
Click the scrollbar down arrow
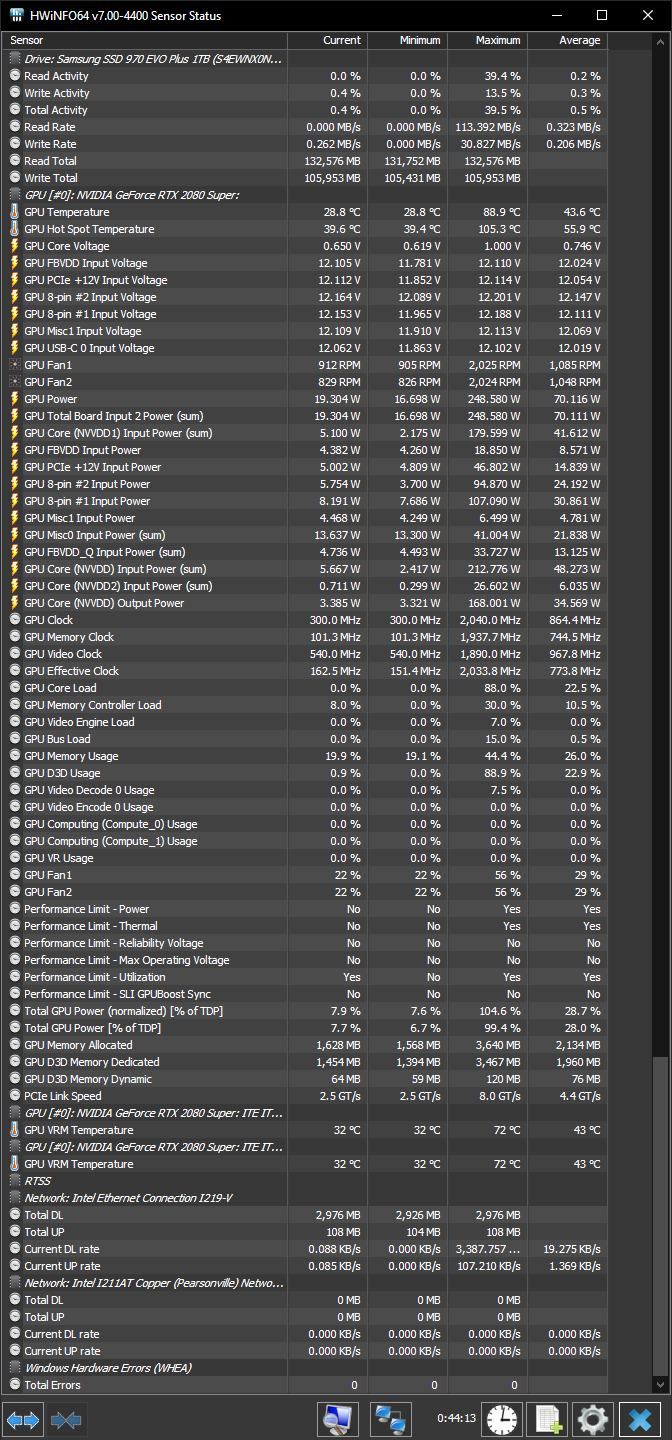coord(660,1387)
